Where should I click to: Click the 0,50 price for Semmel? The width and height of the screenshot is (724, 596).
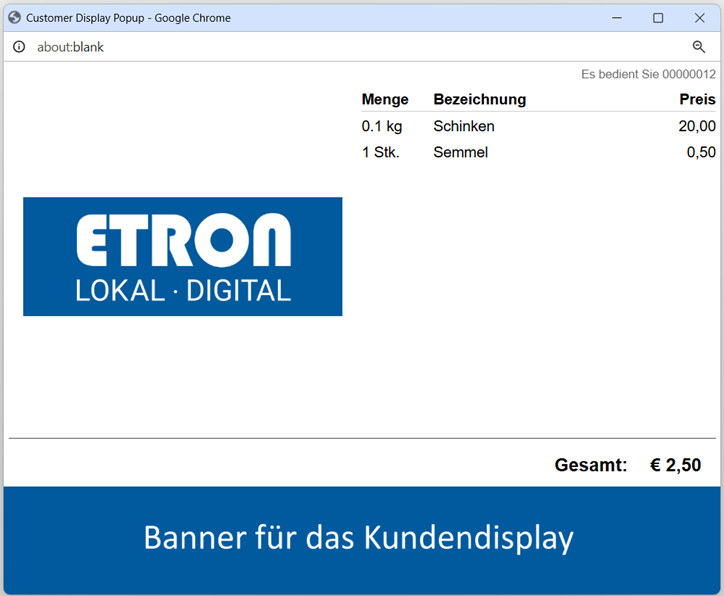click(x=701, y=152)
